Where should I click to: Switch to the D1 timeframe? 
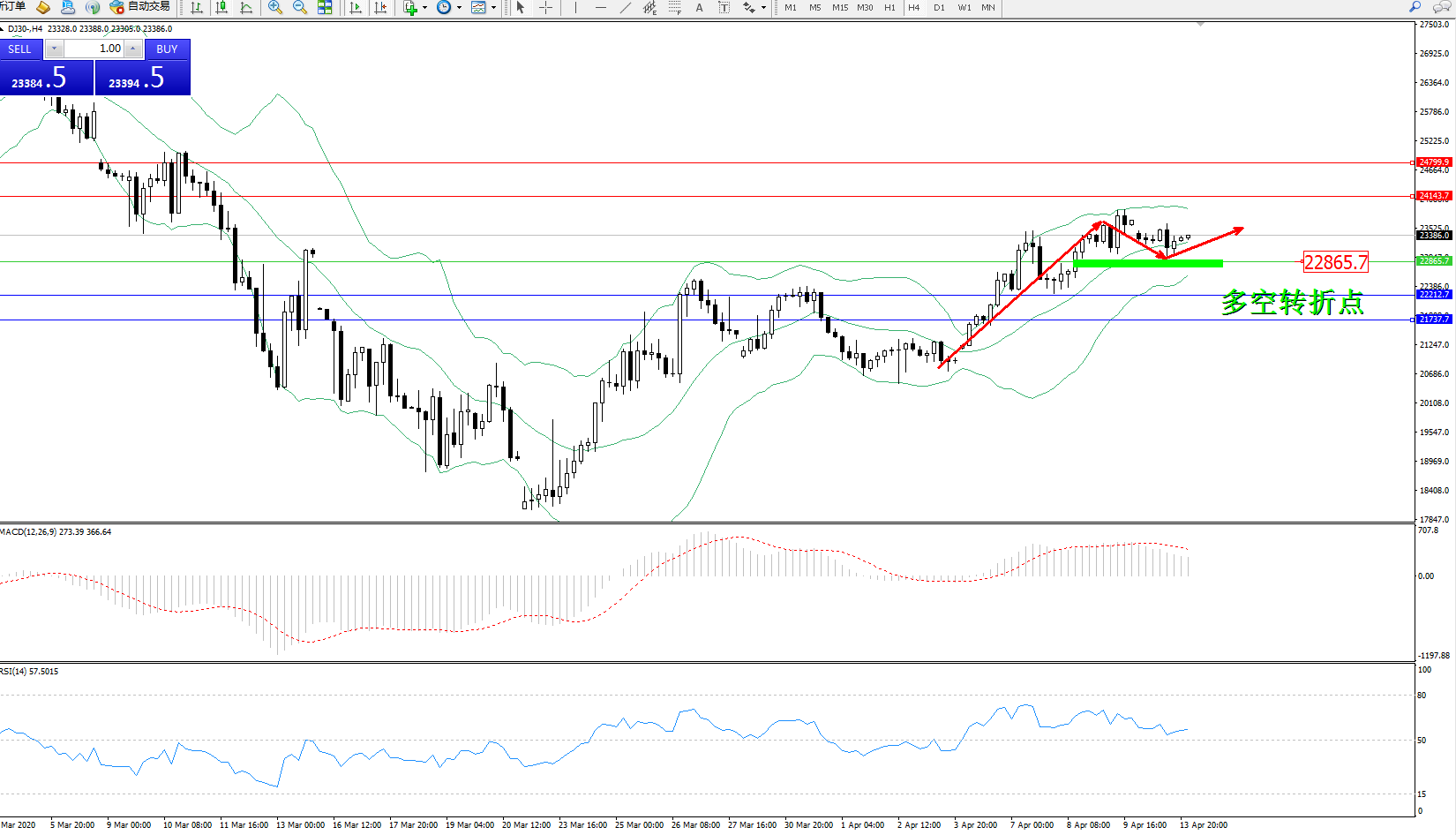939,8
